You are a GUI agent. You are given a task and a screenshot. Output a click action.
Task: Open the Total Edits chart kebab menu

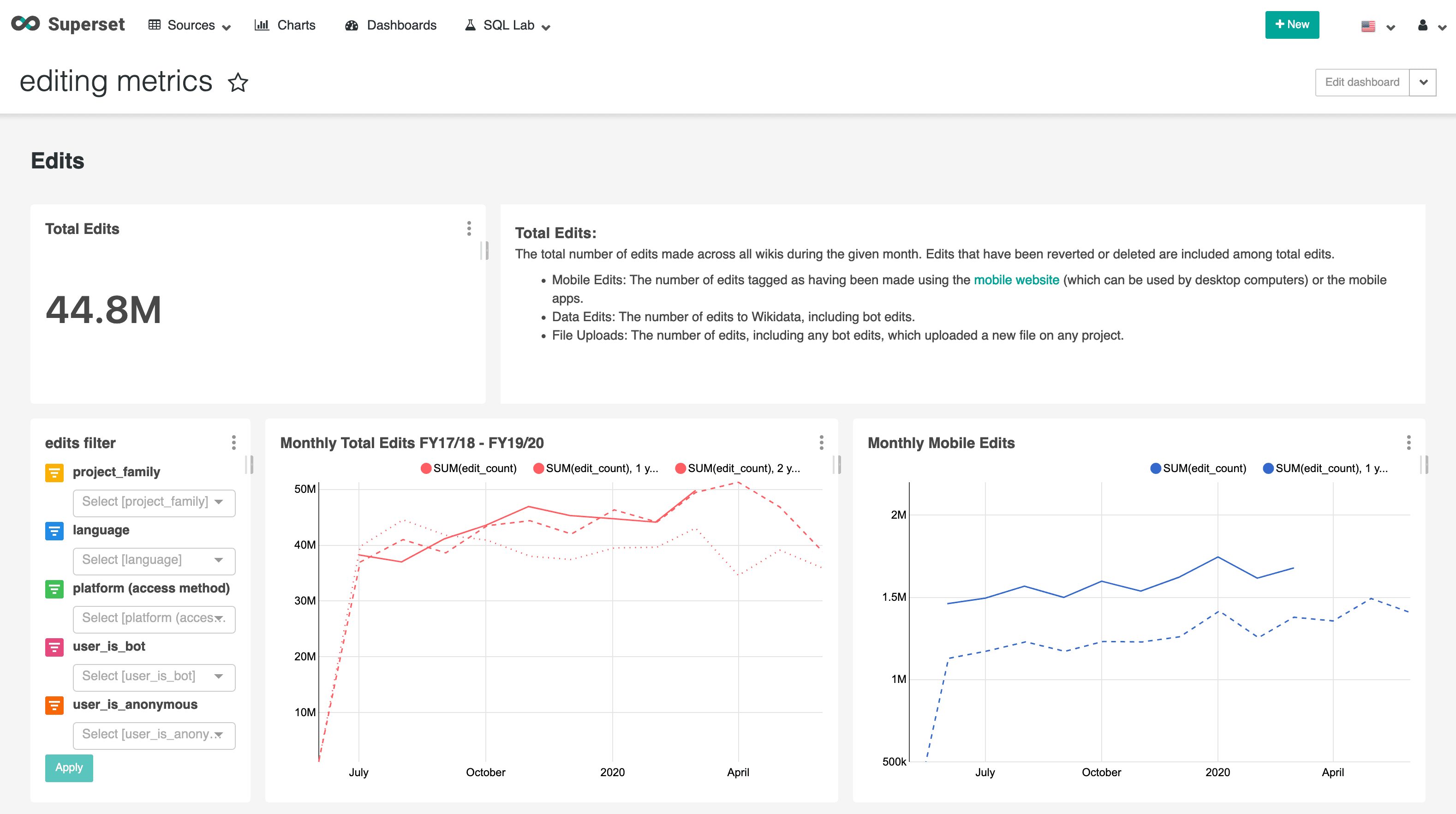469,229
